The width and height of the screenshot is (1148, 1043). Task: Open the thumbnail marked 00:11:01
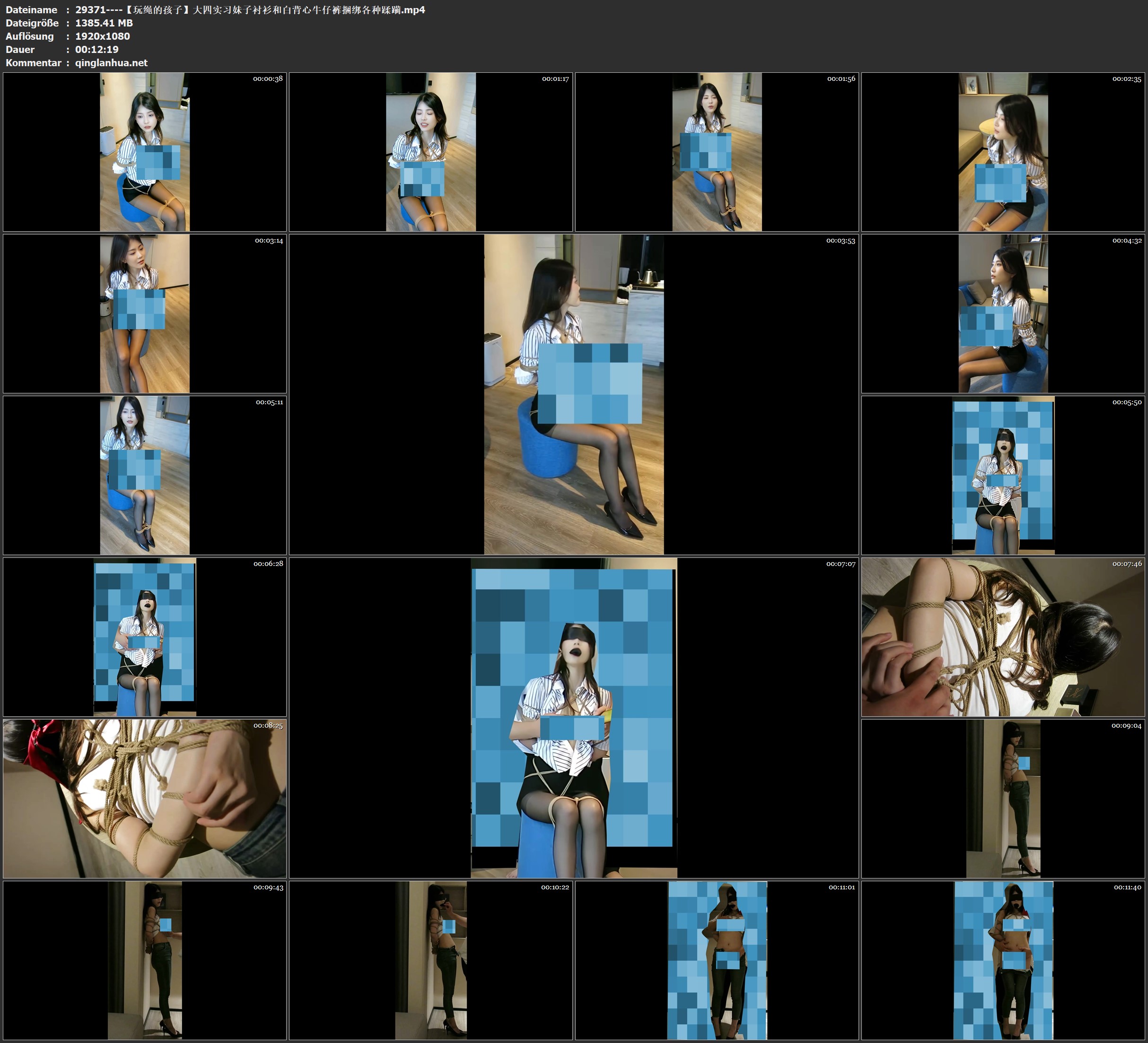click(717, 960)
